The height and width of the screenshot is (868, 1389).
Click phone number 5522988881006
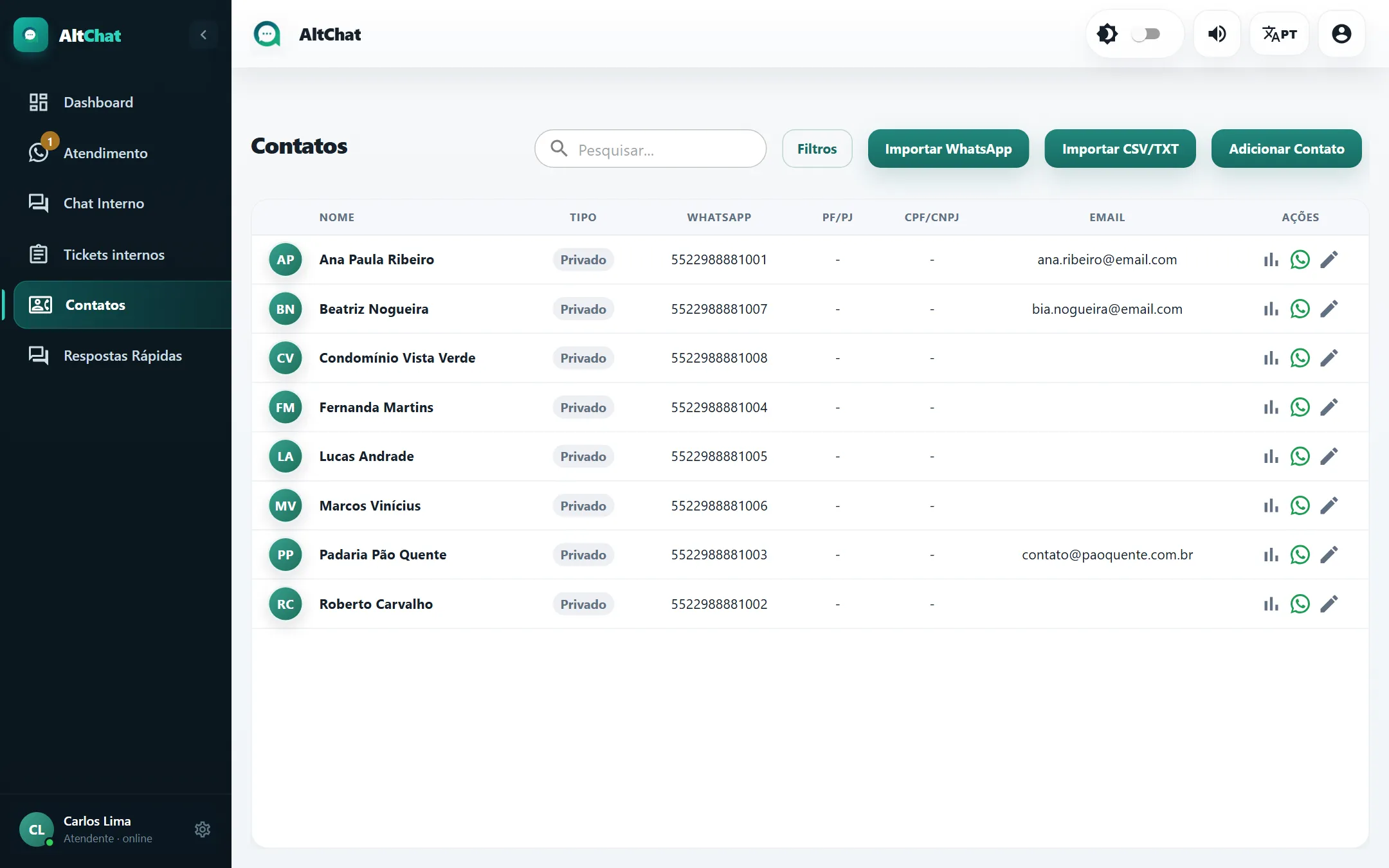pyautogui.click(x=719, y=506)
